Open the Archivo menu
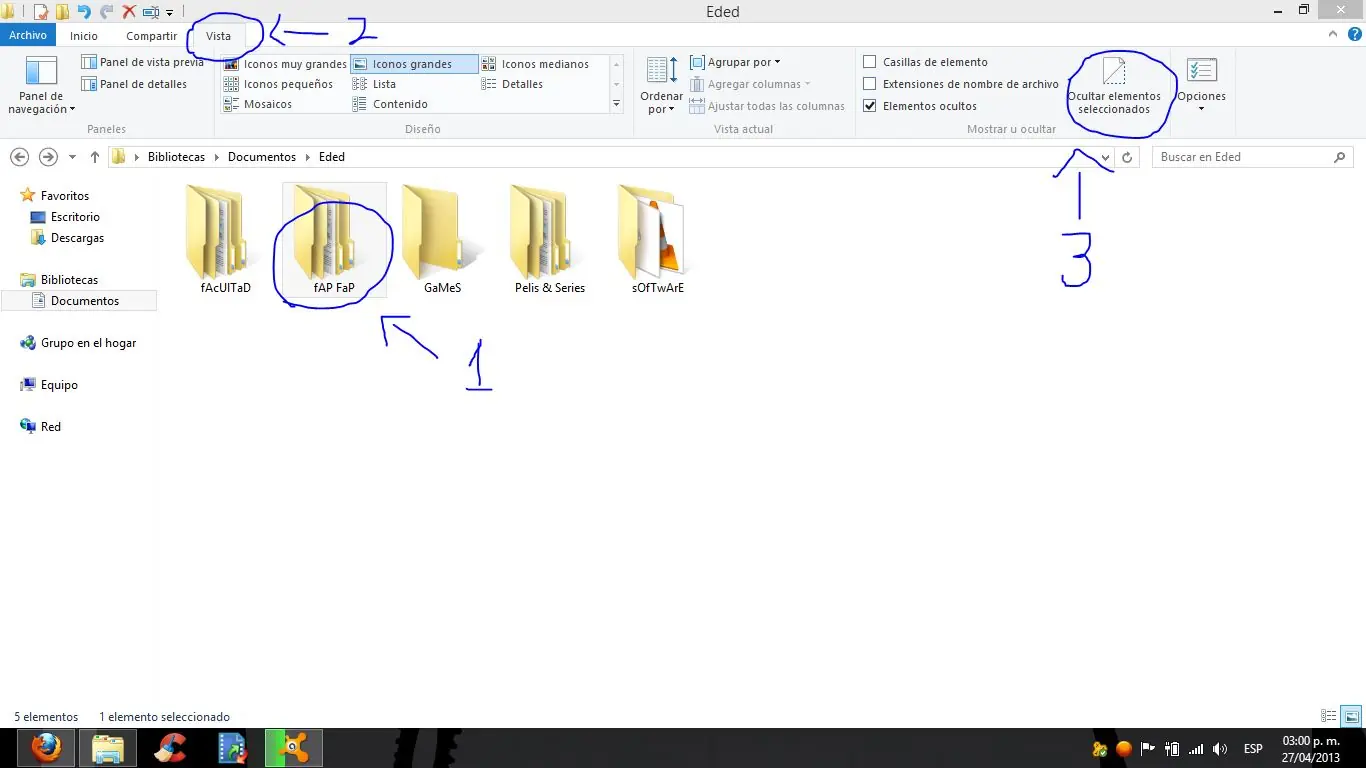The width and height of the screenshot is (1366, 768). click(28, 36)
